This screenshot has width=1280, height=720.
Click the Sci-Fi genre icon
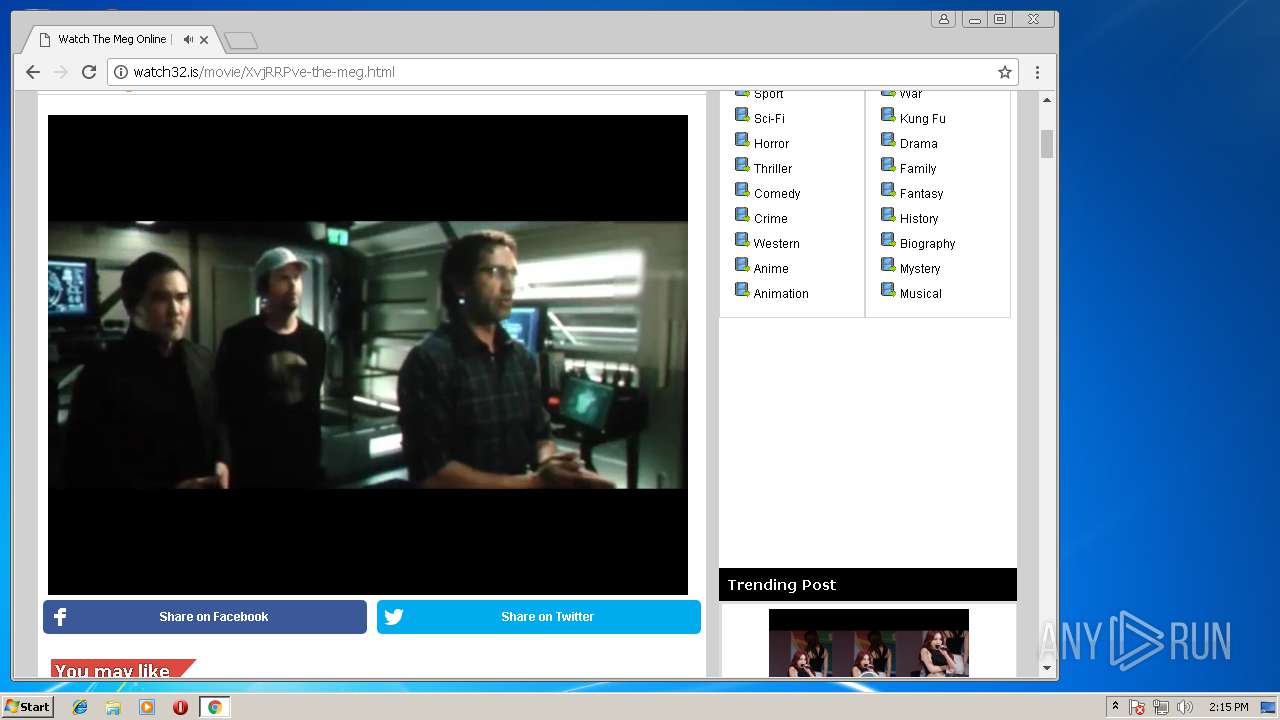[x=742, y=115]
